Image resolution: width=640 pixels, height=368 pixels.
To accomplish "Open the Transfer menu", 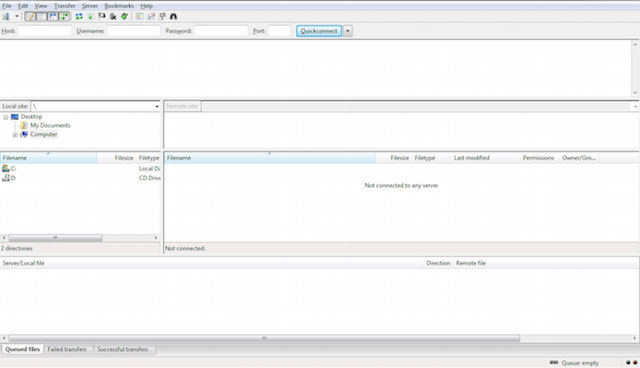I will (x=64, y=6).
